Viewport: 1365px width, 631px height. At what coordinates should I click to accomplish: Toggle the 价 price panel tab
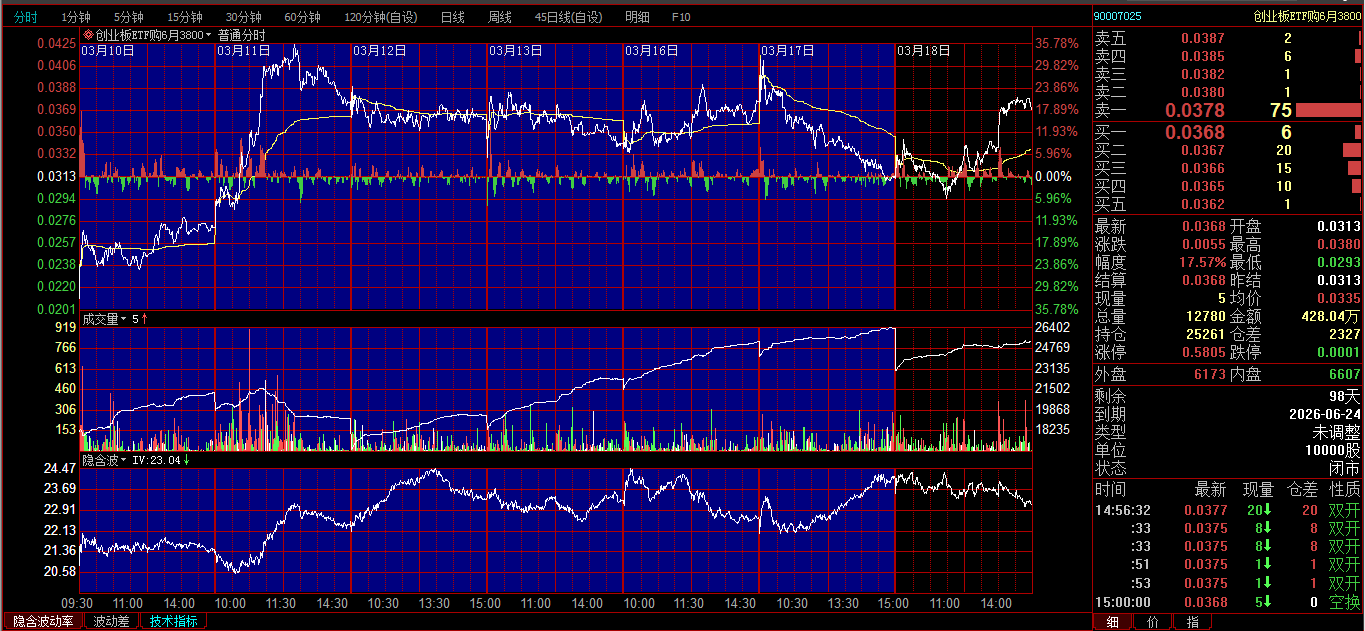[1153, 622]
